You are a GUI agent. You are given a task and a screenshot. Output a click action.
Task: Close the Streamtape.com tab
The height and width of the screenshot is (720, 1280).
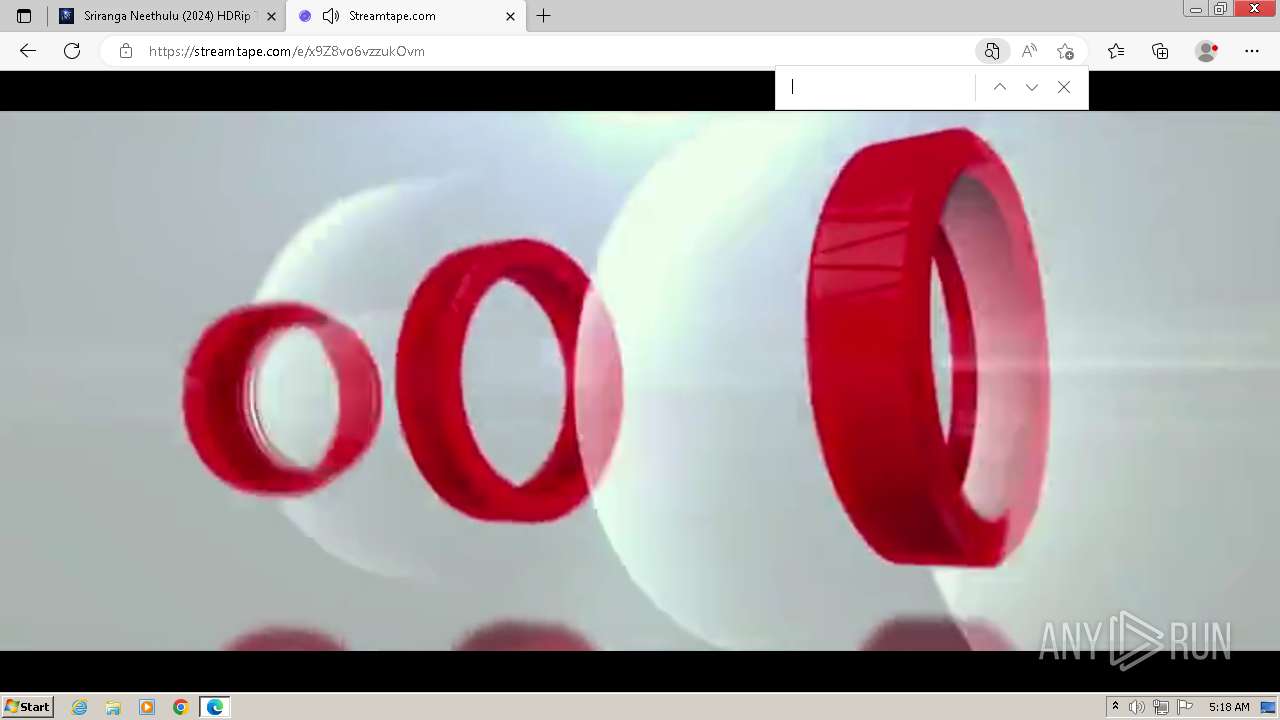(510, 16)
